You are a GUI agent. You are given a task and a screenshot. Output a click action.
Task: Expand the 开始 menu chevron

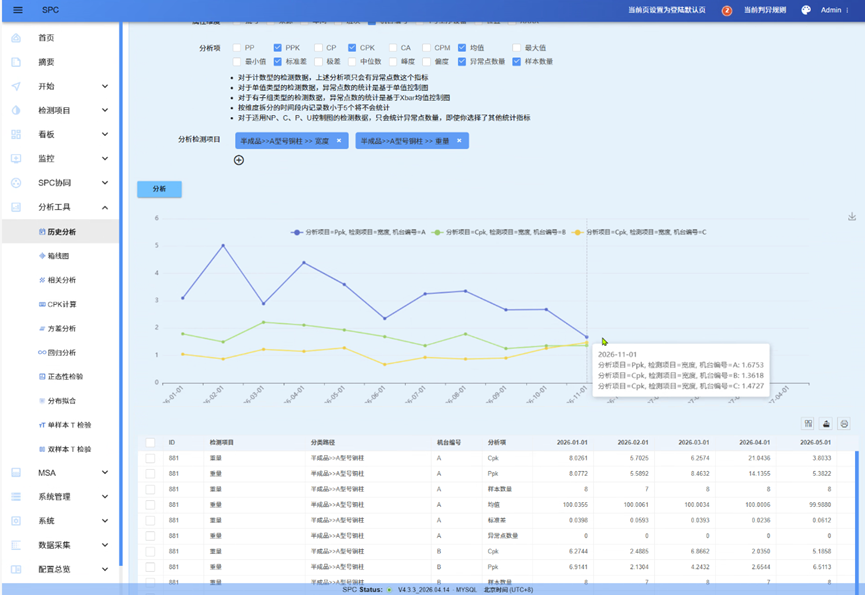pos(105,87)
